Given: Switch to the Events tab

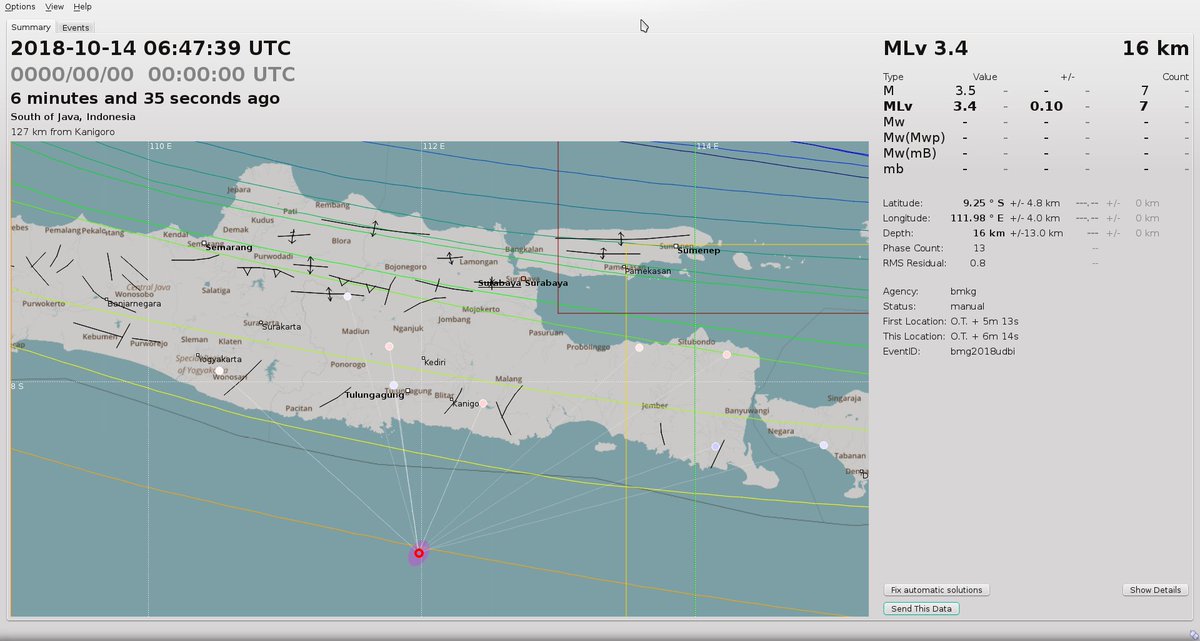Looking at the screenshot, I should (75, 28).
